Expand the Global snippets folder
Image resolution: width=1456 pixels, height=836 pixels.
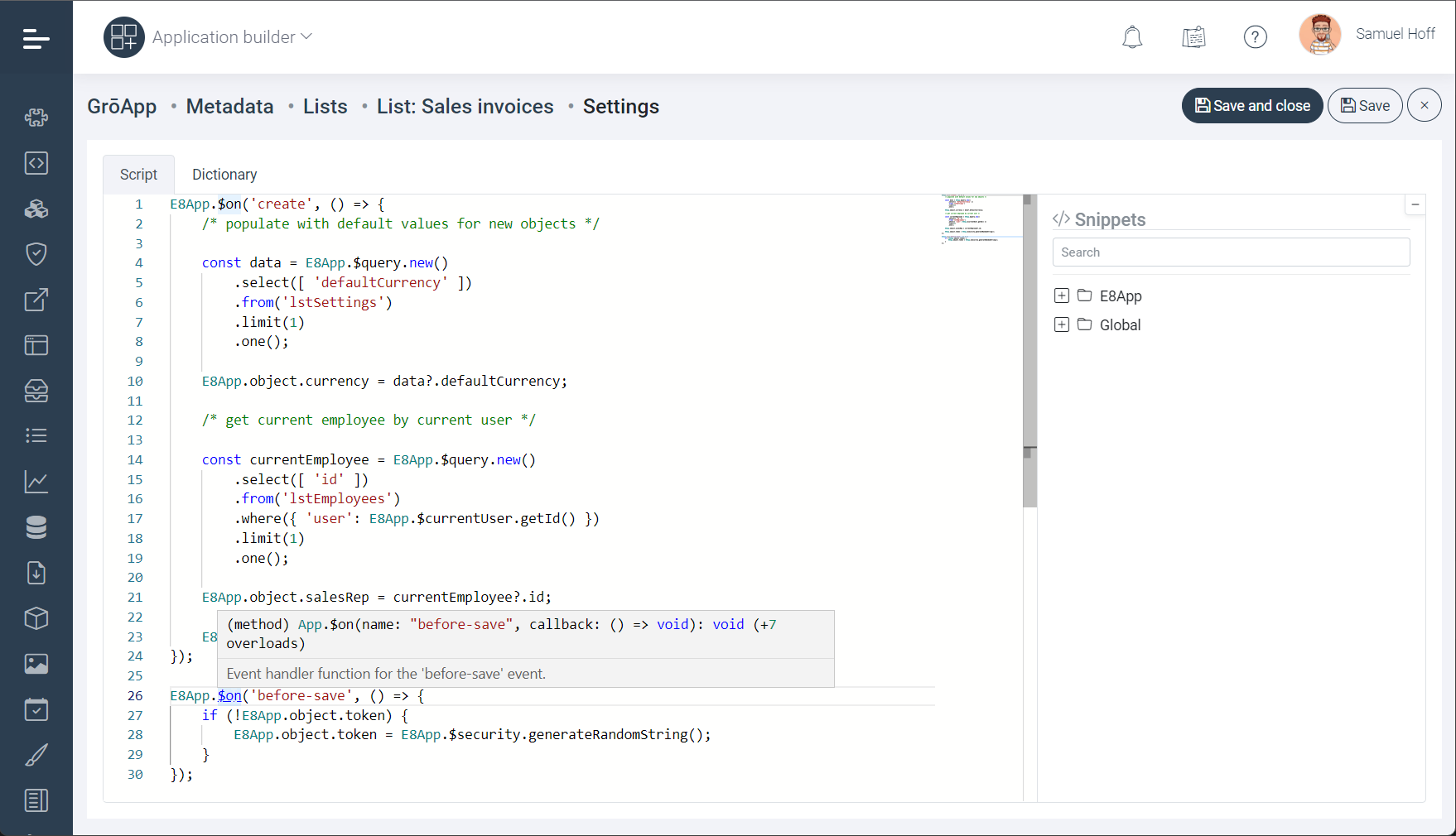click(1061, 325)
